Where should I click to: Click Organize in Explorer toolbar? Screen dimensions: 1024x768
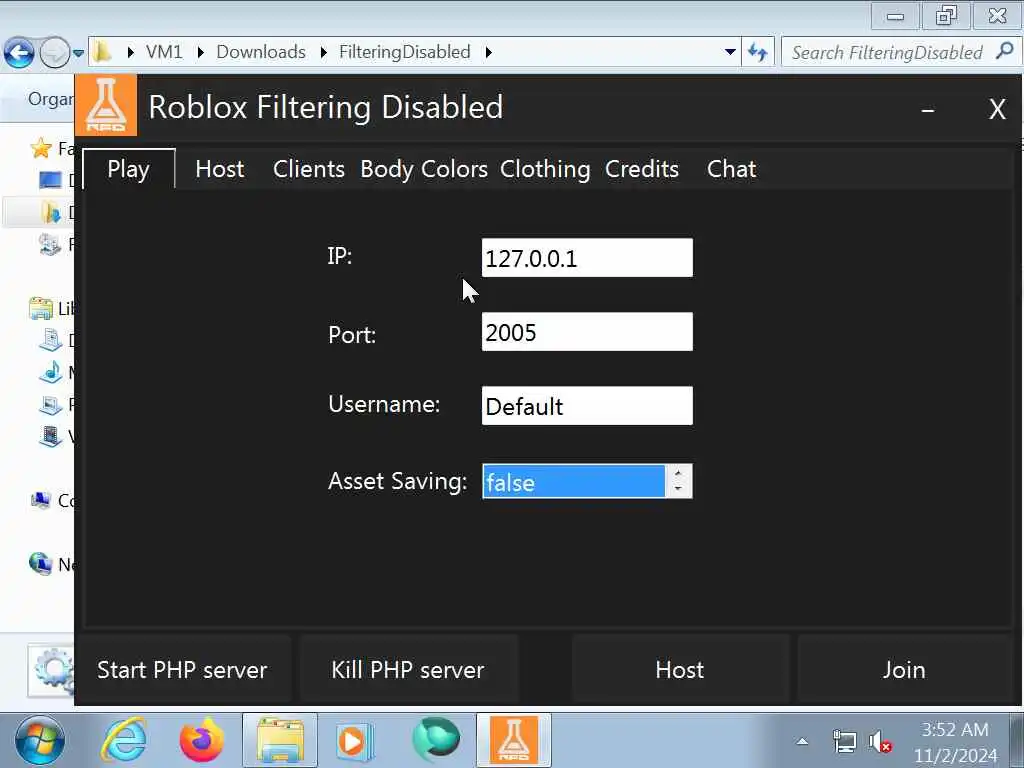tap(51, 99)
